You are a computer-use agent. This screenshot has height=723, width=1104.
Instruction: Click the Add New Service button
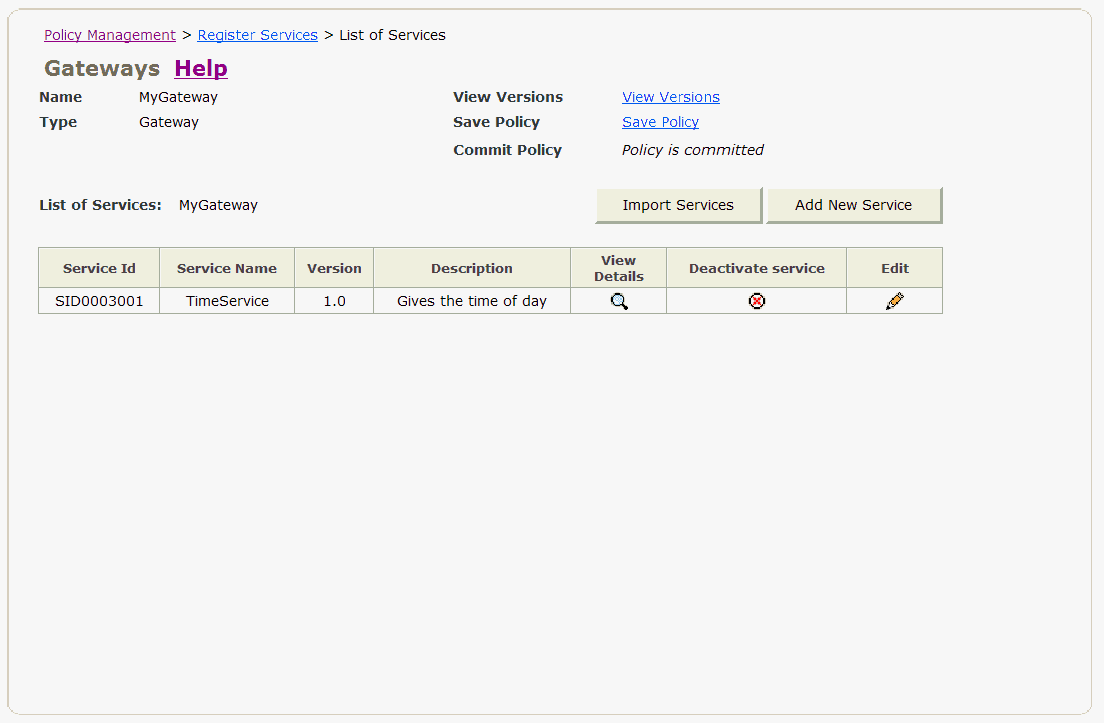tap(853, 205)
